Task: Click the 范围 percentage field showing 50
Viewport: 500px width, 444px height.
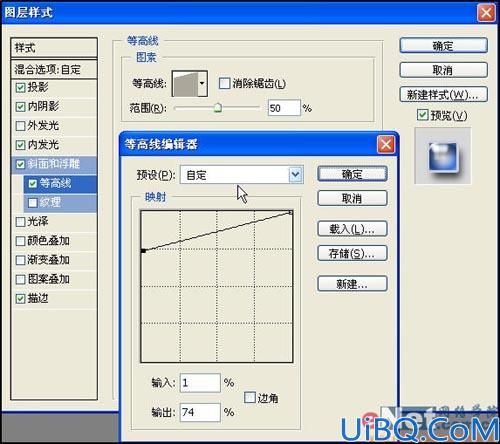Action: coord(284,108)
